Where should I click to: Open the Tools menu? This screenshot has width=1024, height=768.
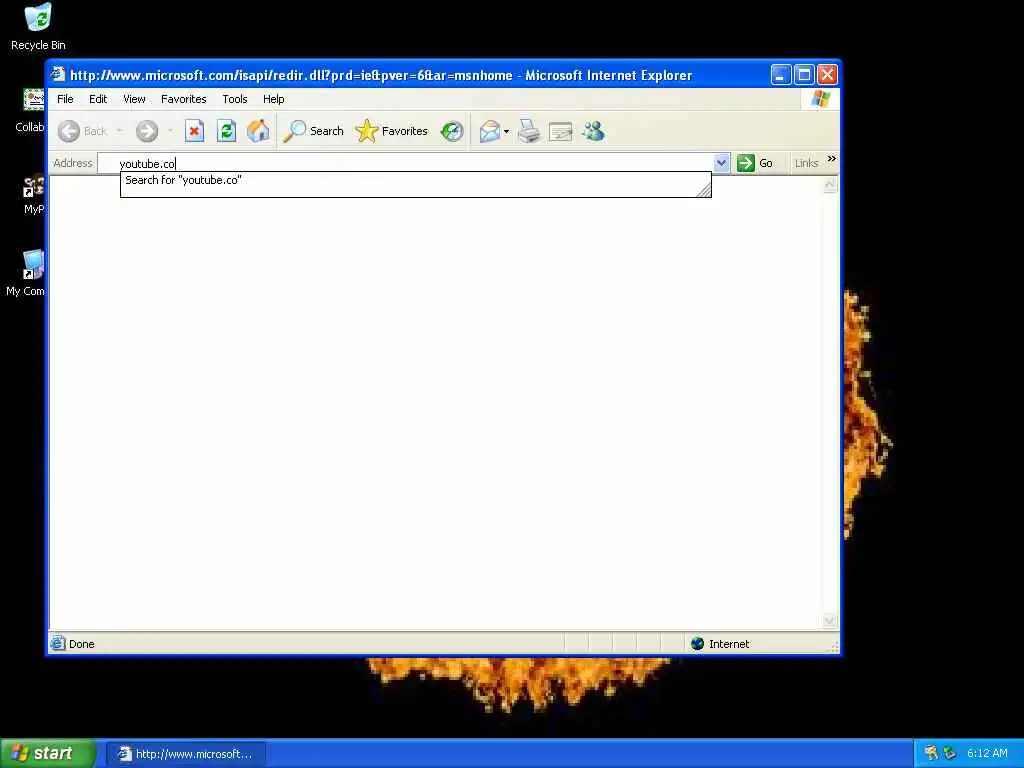[234, 99]
